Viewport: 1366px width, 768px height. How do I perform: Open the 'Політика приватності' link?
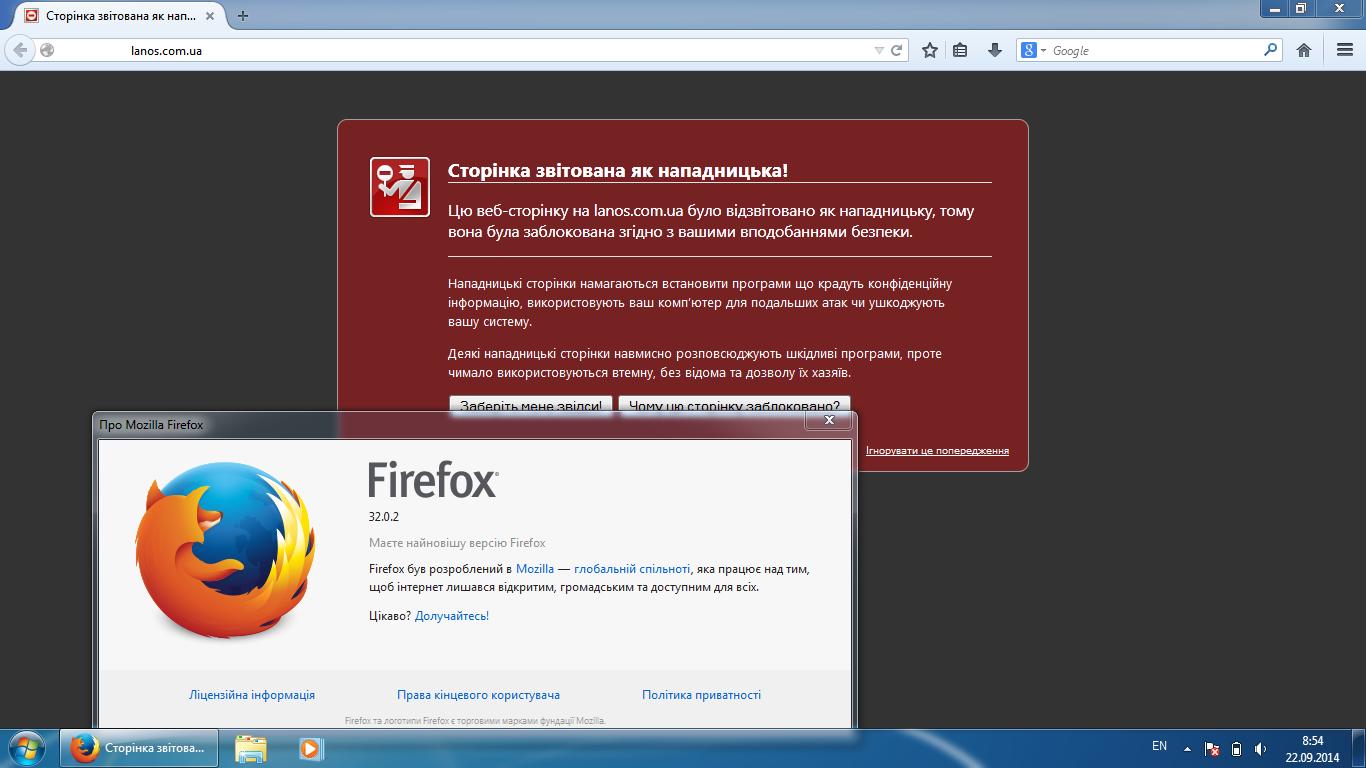click(x=701, y=695)
